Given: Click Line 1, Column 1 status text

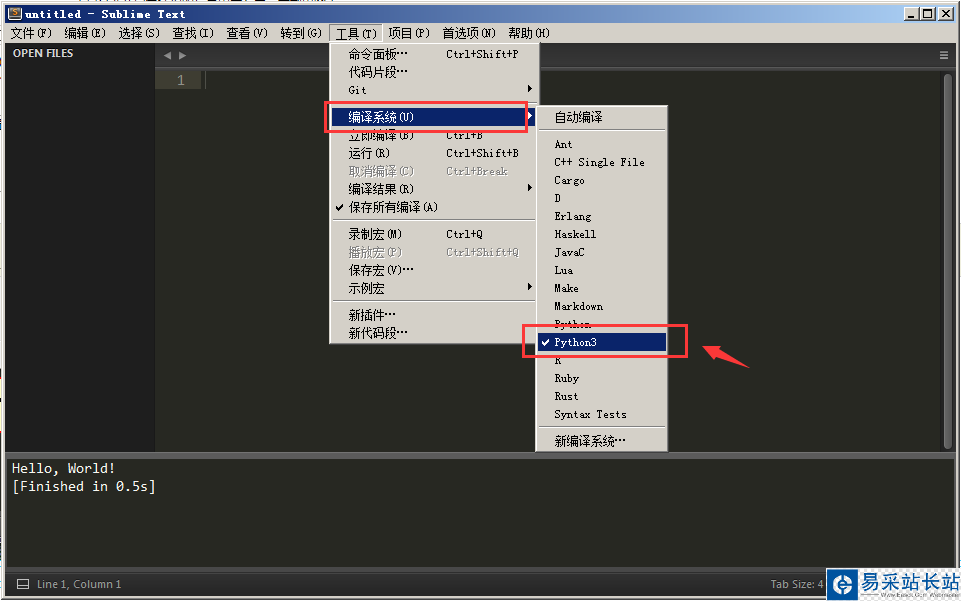Looking at the screenshot, I should pyautogui.click(x=79, y=584).
